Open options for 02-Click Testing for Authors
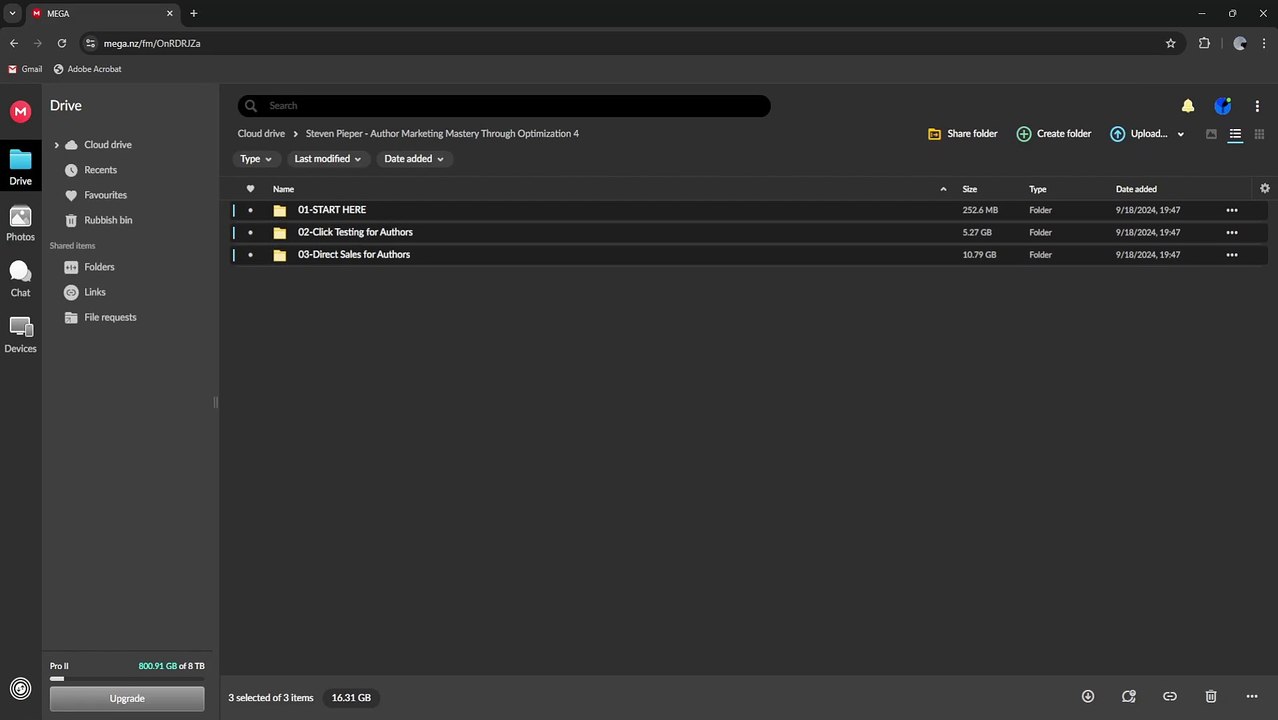The height and width of the screenshot is (720, 1278). [1232, 232]
